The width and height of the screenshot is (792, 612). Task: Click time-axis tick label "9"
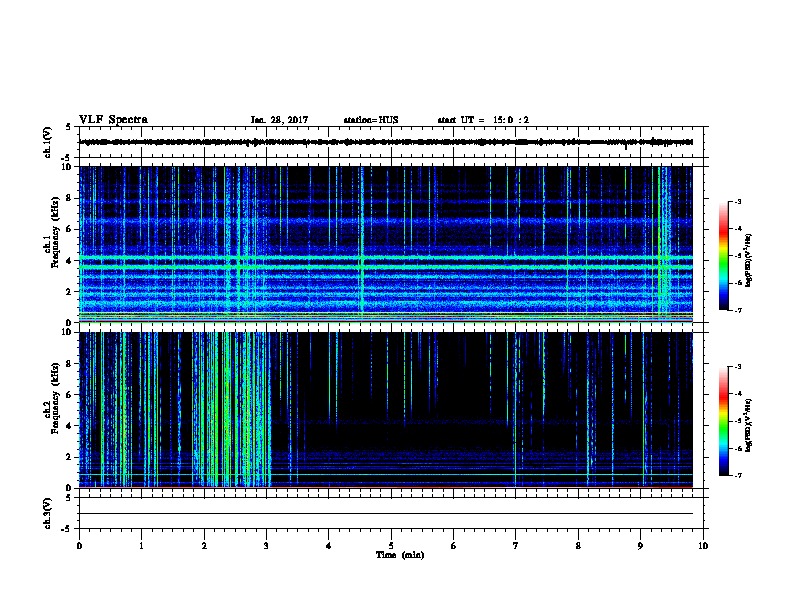coord(640,545)
